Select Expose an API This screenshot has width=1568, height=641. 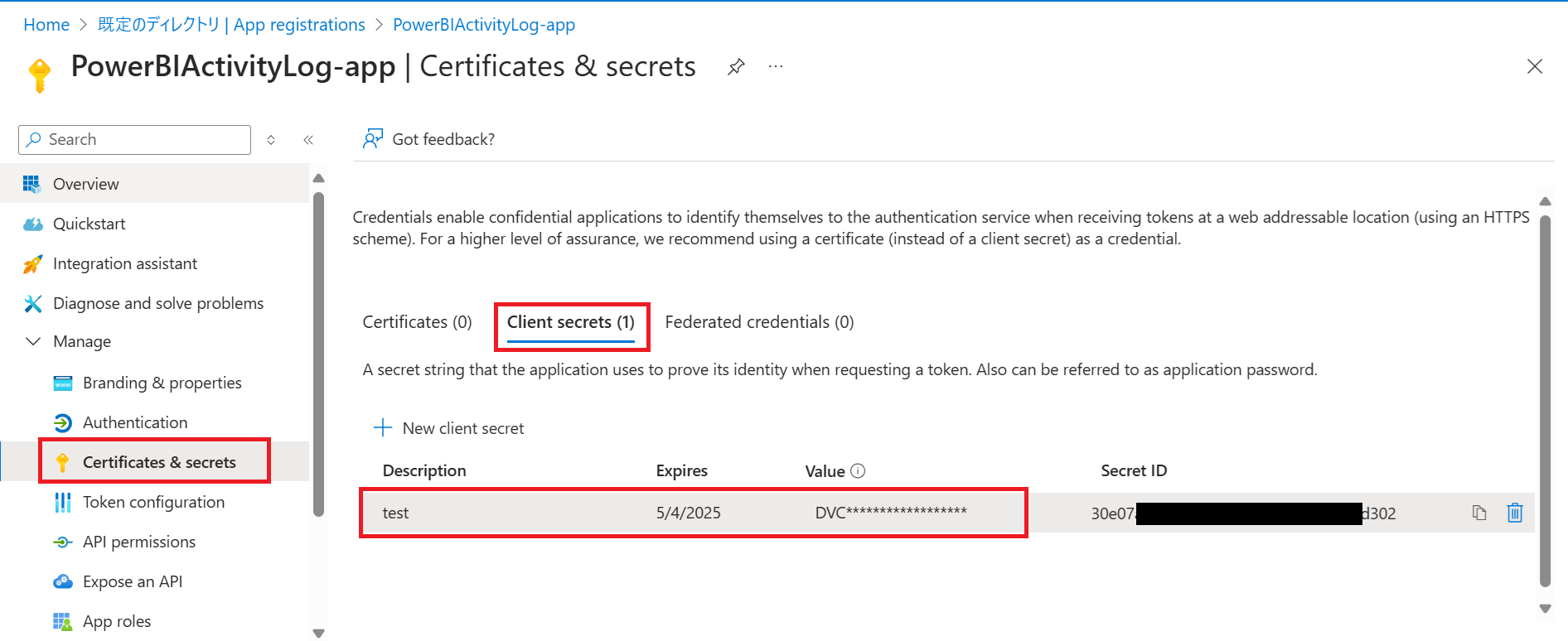coord(132,581)
